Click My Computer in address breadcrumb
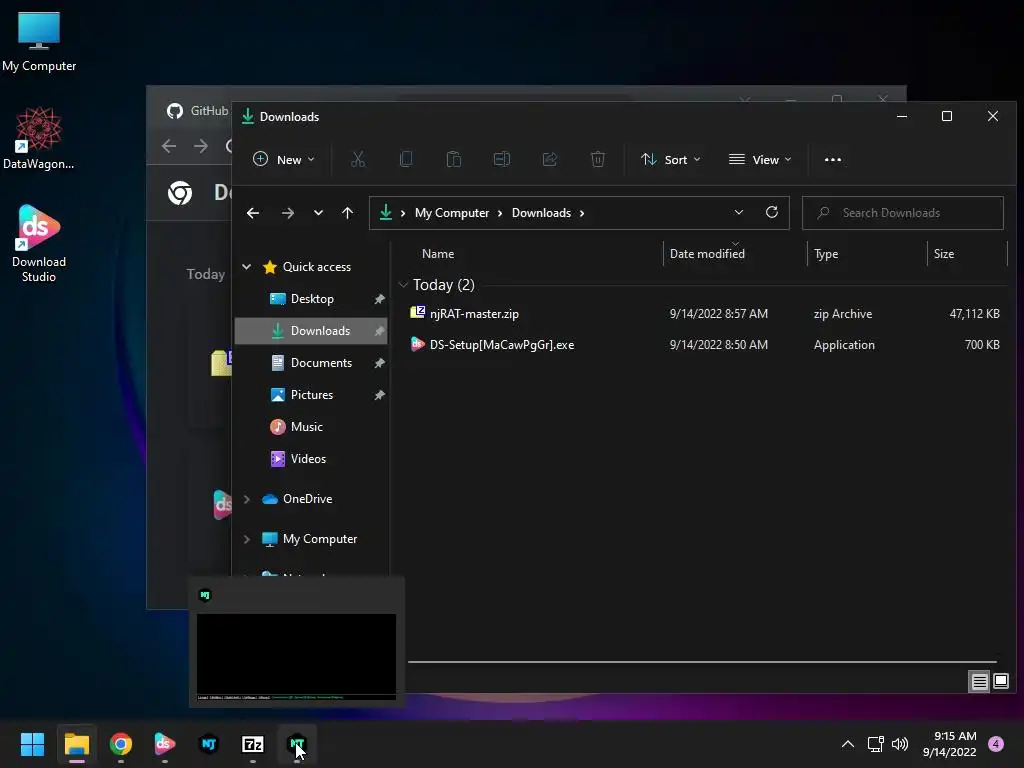The image size is (1024, 768). pyautogui.click(x=452, y=213)
